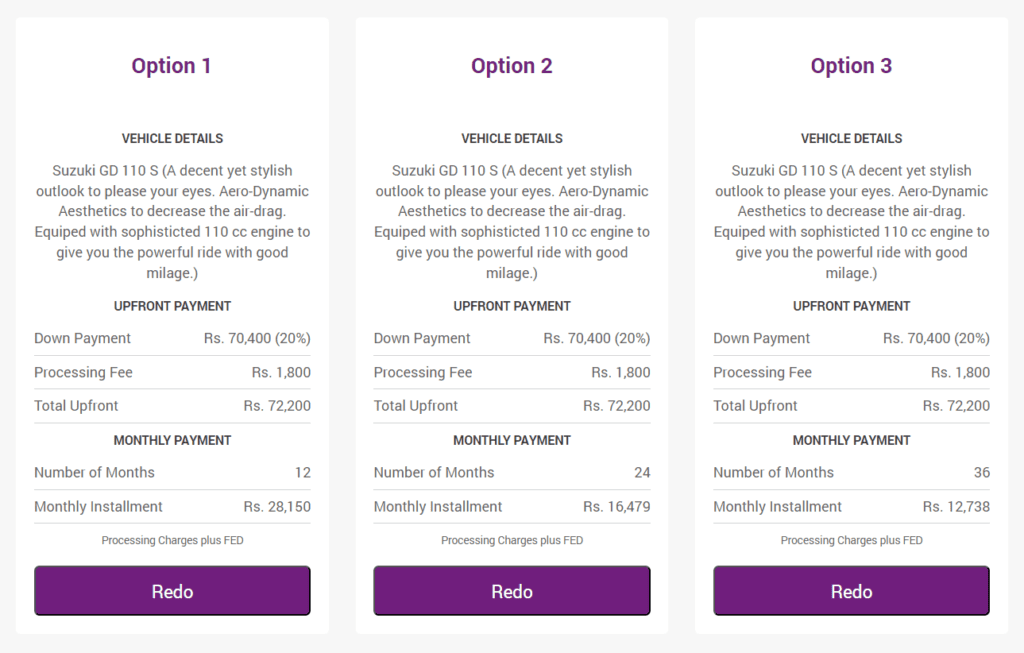
Task: Click the Redo button under Option 3
Action: [x=852, y=591]
